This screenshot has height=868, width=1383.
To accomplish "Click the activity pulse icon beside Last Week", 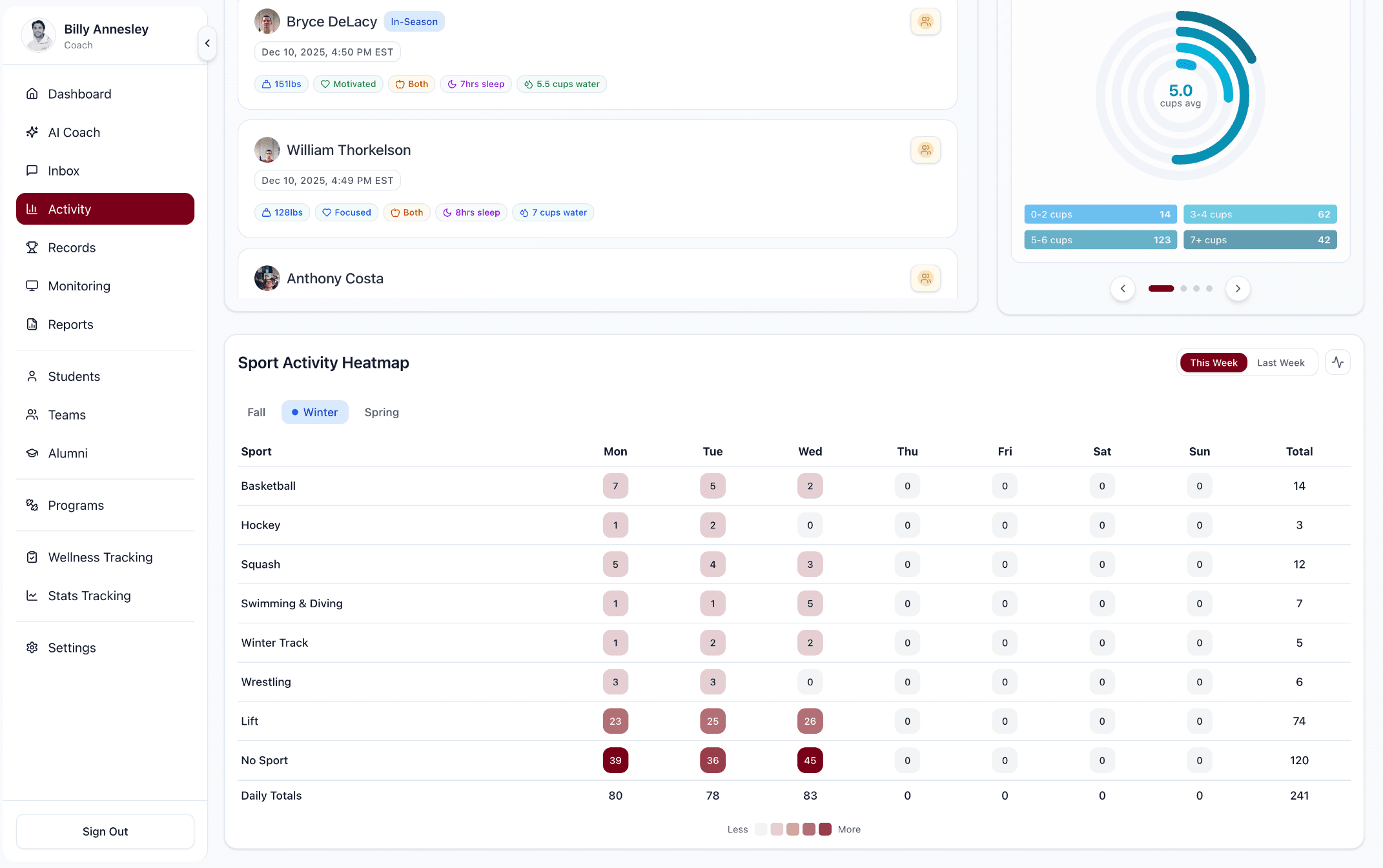I will coord(1338,362).
